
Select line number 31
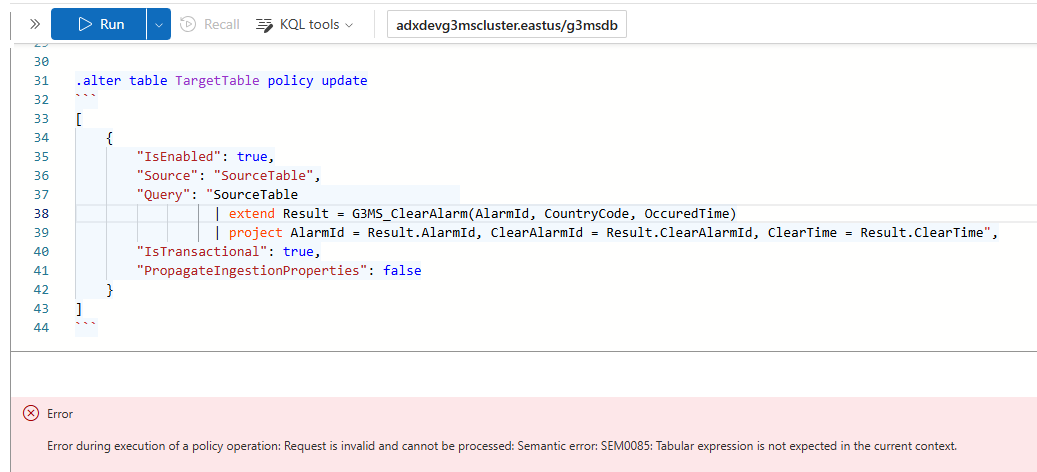click(x=41, y=81)
